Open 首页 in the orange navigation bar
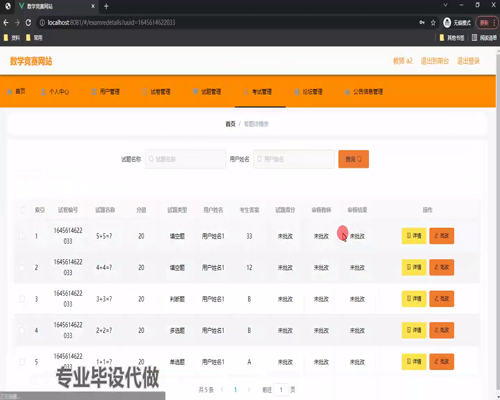500x400 pixels. tap(16, 91)
